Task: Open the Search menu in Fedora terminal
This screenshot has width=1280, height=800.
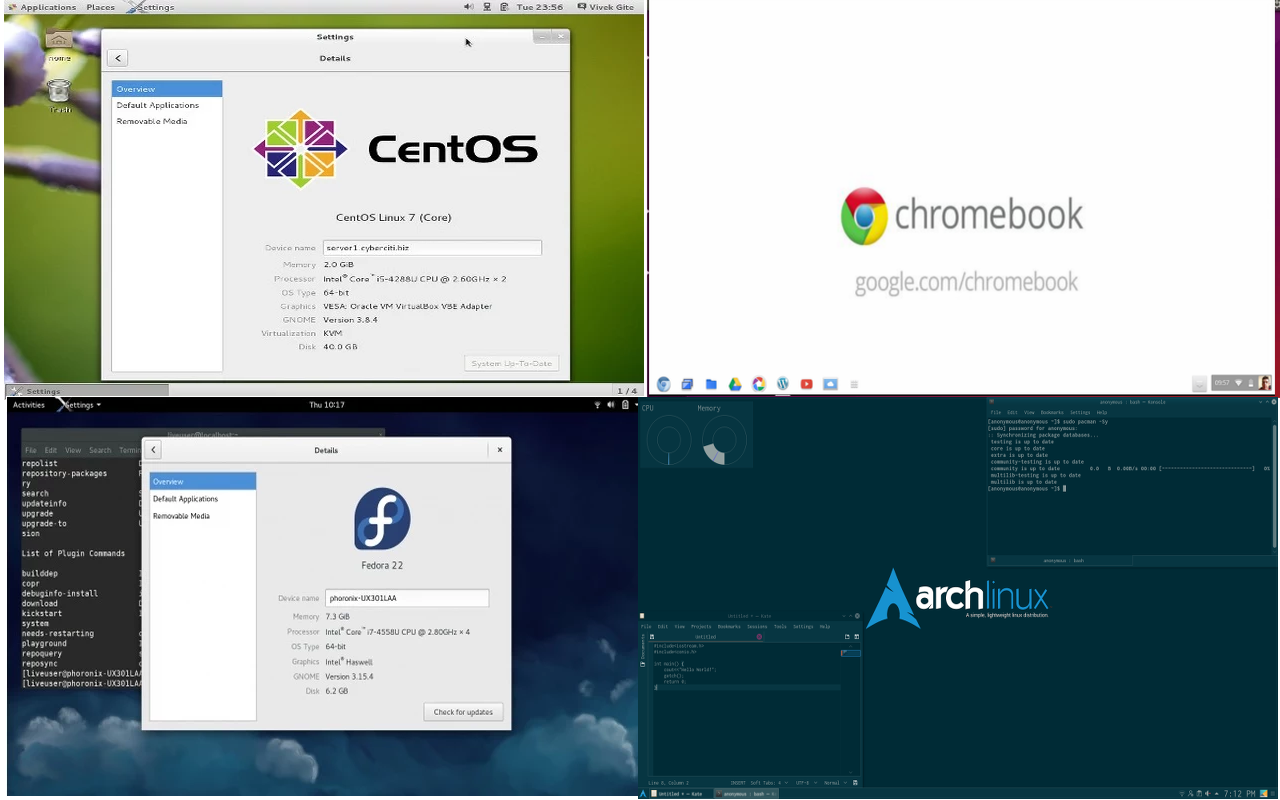Action: tap(100, 450)
